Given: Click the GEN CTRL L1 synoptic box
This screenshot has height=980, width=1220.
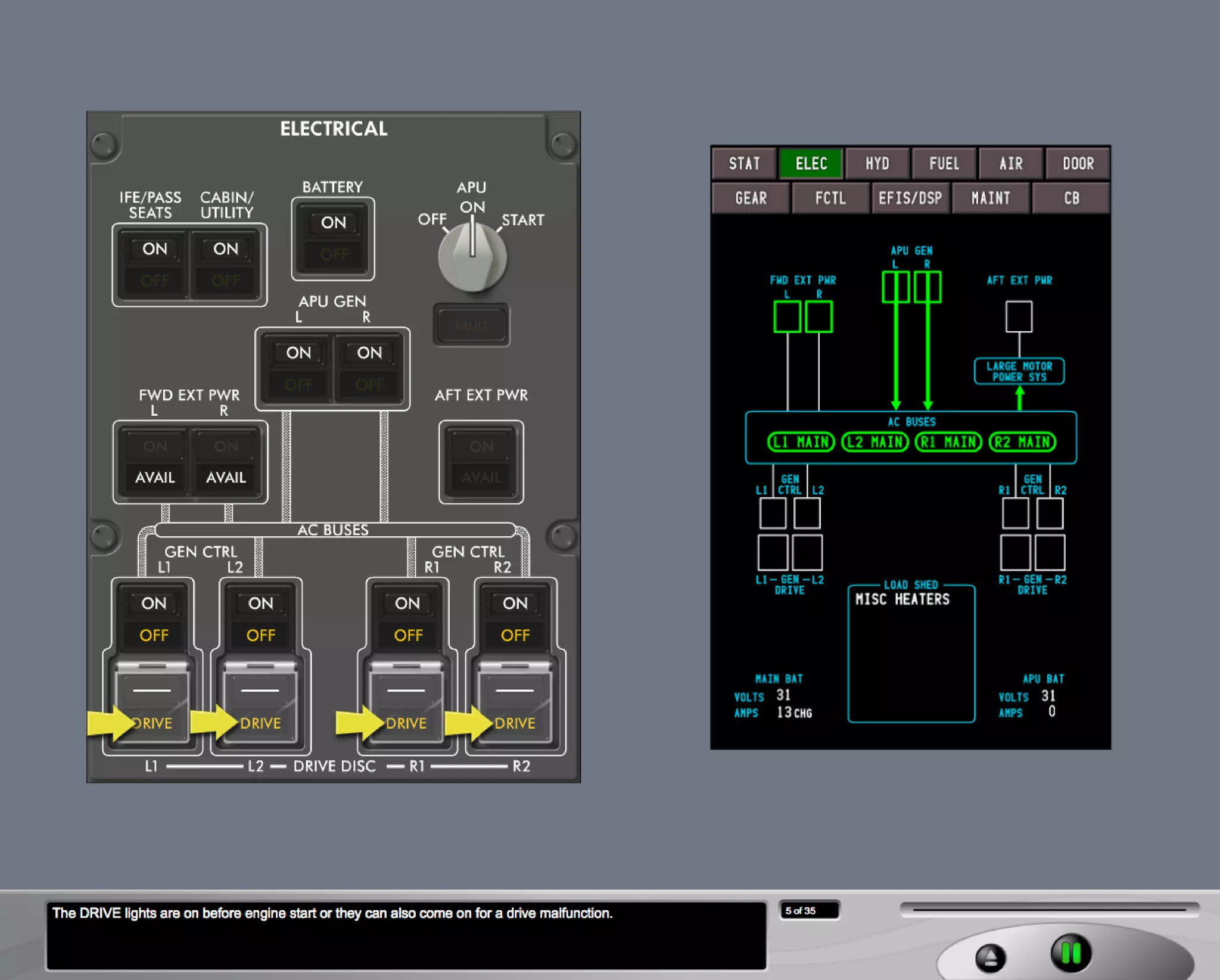Looking at the screenshot, I should pos(773,514).
